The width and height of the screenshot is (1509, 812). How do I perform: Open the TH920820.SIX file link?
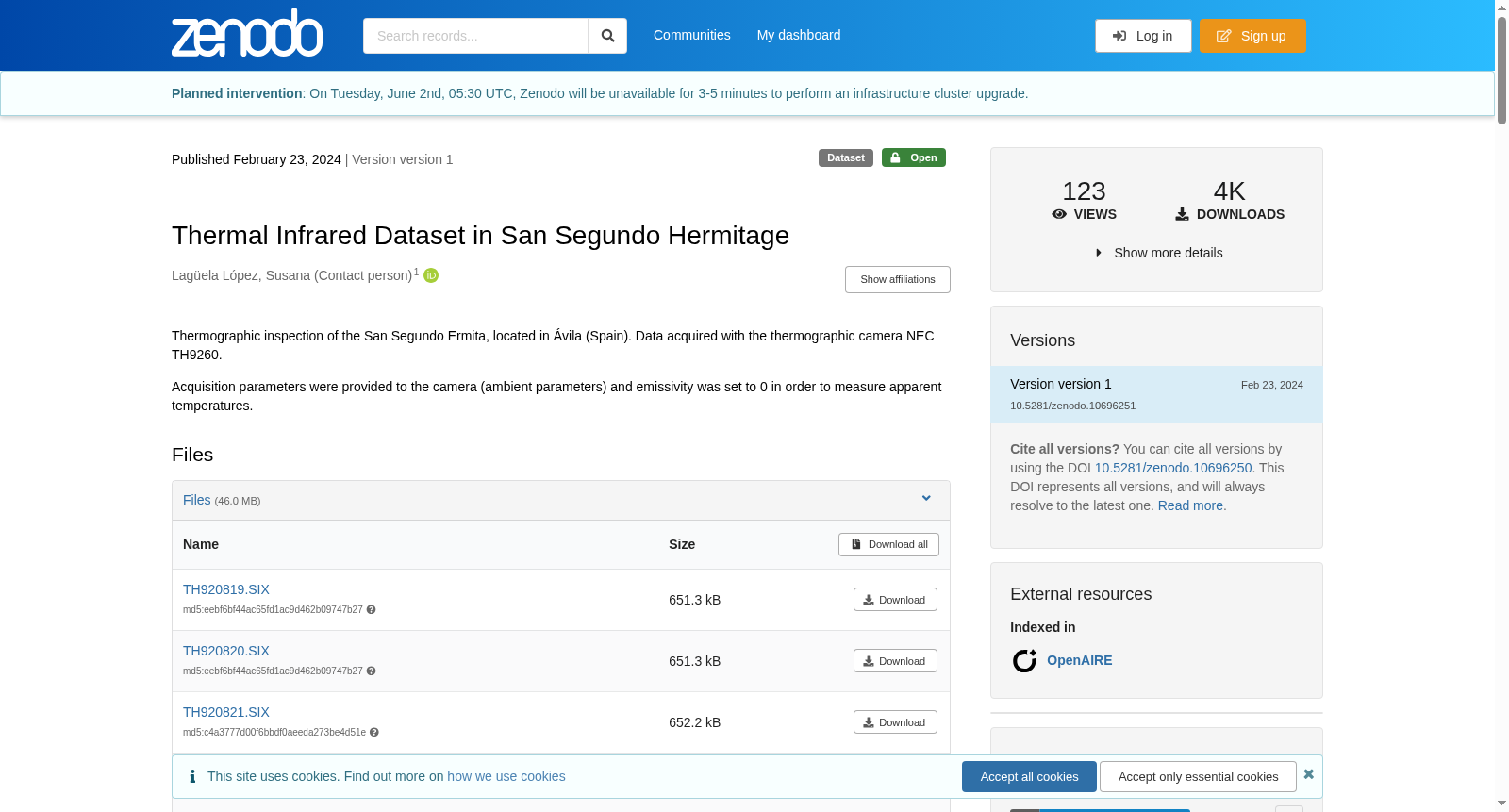(x=226, y=651)
